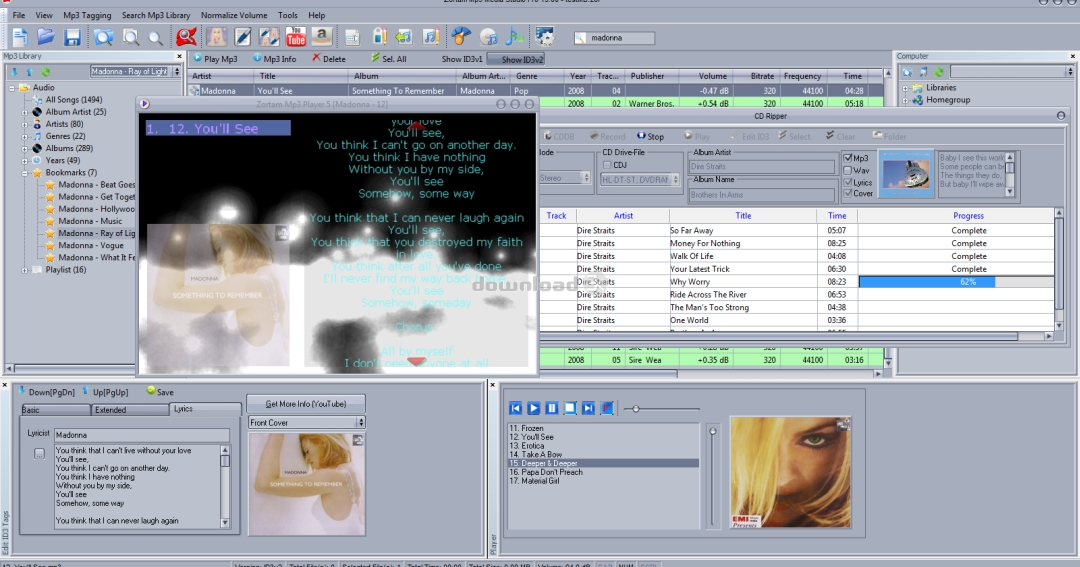Select Madonna - Vogue bookmark
The image size is (1080, 567).
pos(91,245)
